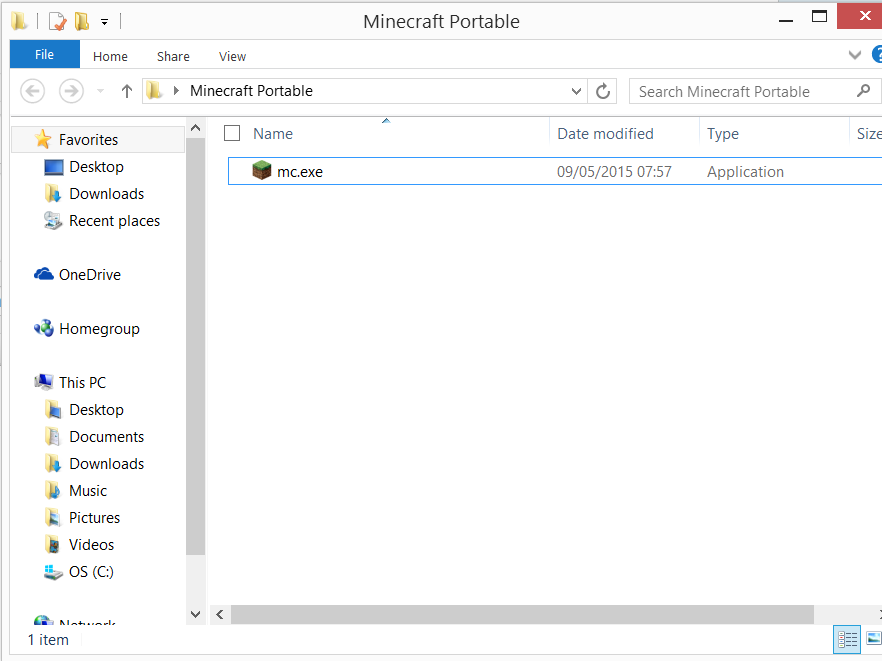Open Music under This PC
The height and width of the screenshot is (661, 882).
[x=88, y=491]
